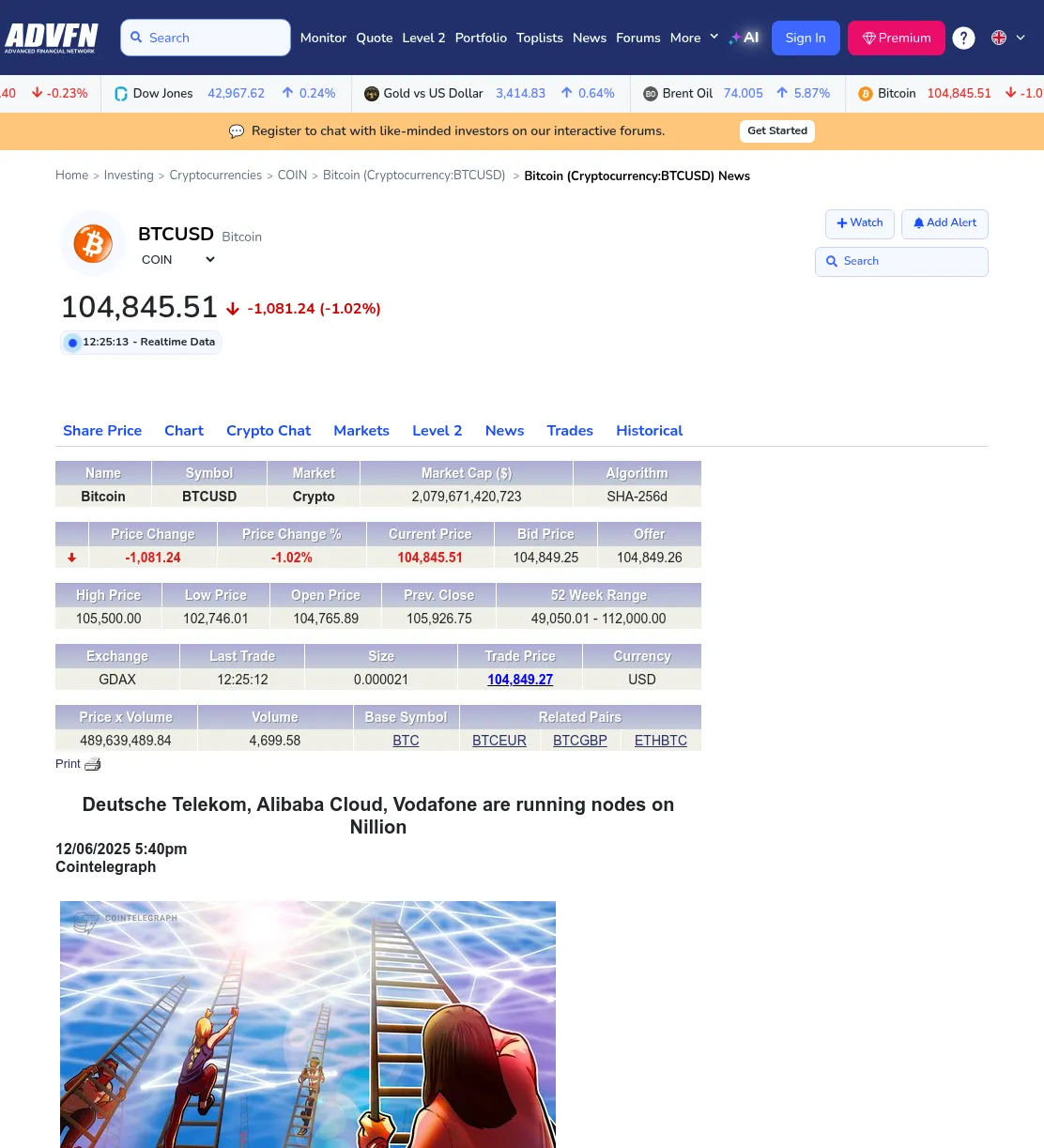
Task: Open the Quote menu item
Action: [375, 38]
